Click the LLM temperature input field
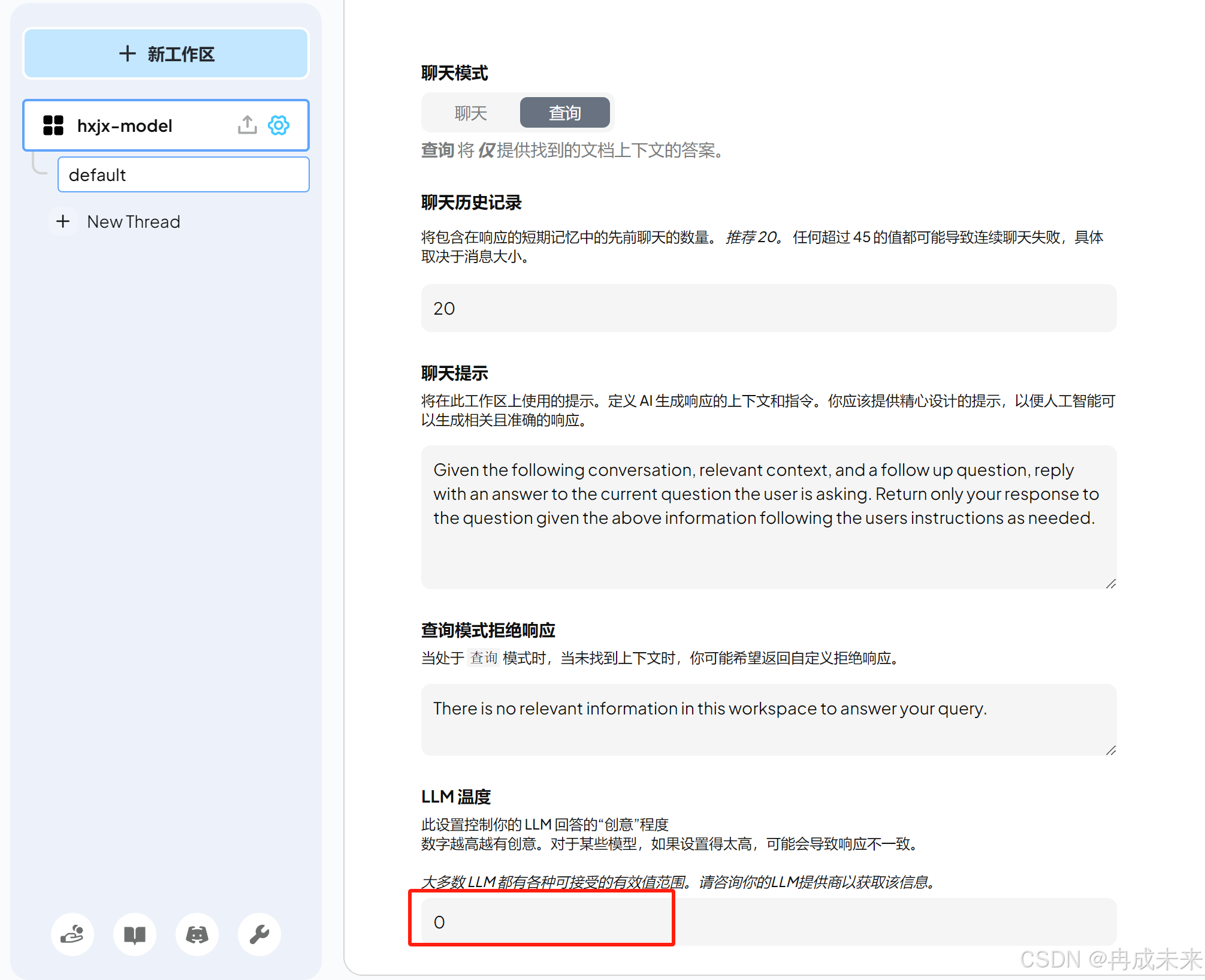Viewport: 1205px width, 980px height. coord(768,922)
